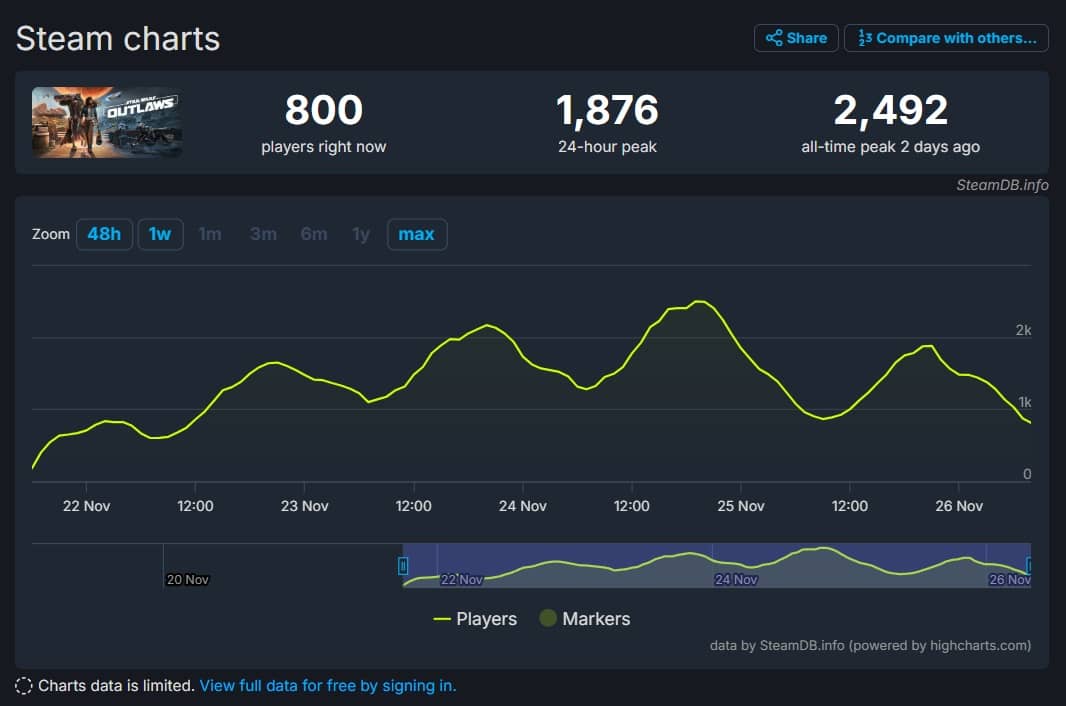Click the right navigator range handle
Screen dimensions: 1066x706
[1029, 565]
